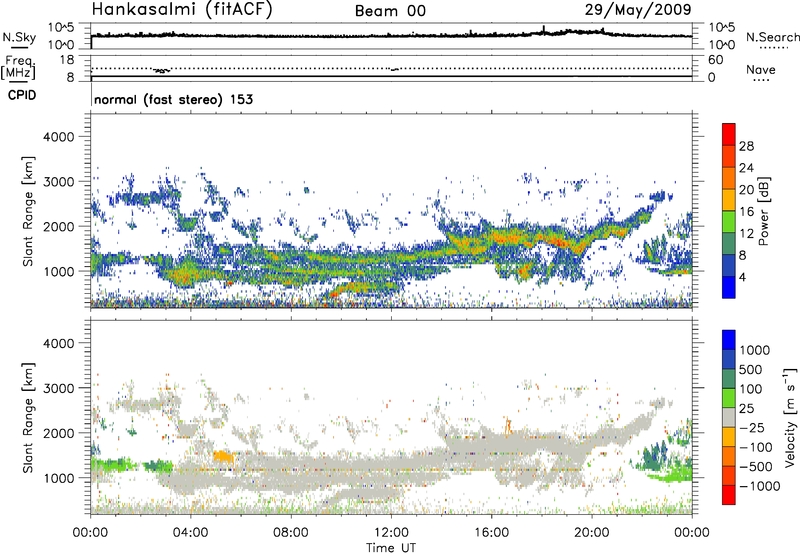Click "−1000" on the Velocity colorbar
This screenshot has height=554, width=800.
760,486
